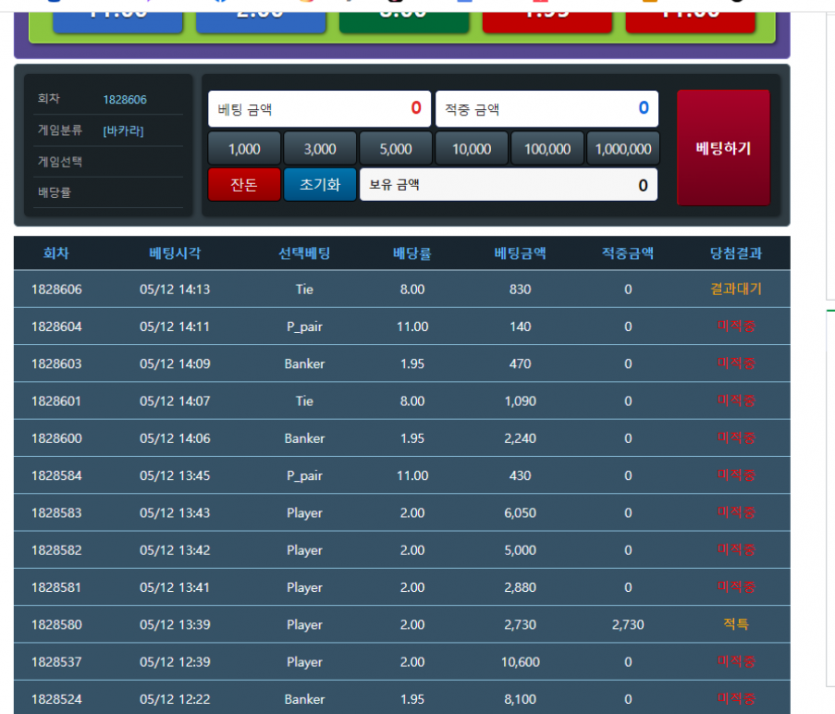The height and width of the screenshot is (714, 835).
Task: Add 5,000 chip amount
Action: [x=396, y=149]
